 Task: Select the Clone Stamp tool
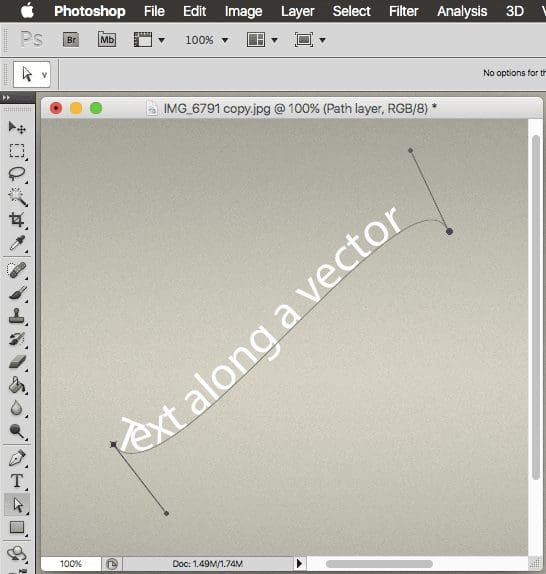[x=17, y=316]
